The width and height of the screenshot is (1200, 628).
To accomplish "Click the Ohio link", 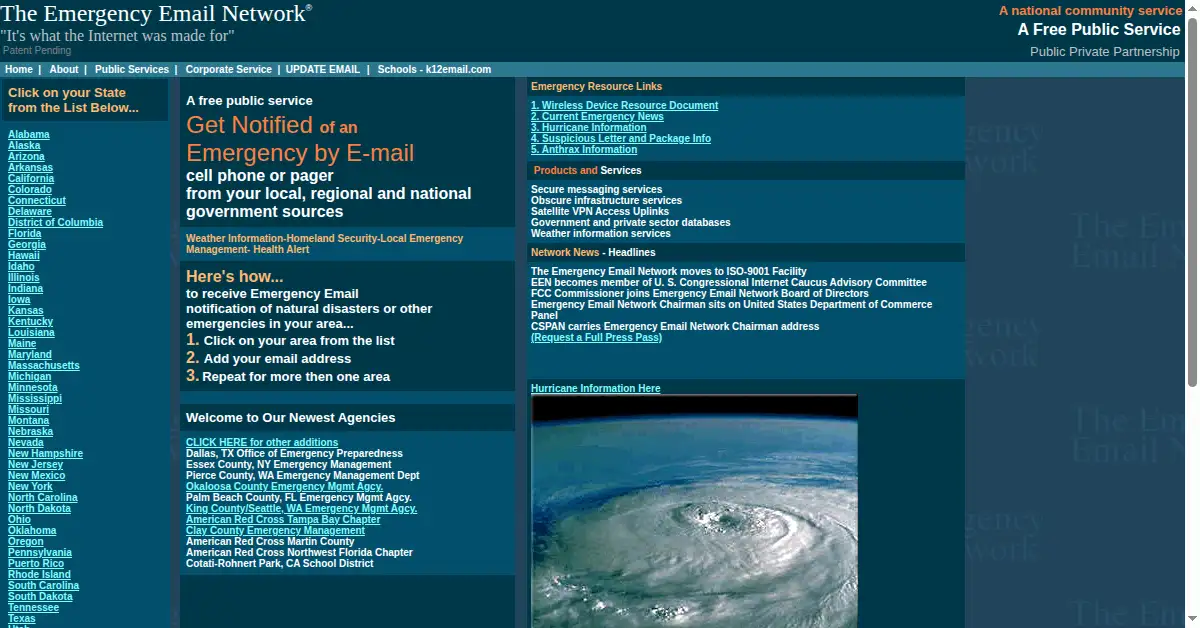I will click(20, 519).
